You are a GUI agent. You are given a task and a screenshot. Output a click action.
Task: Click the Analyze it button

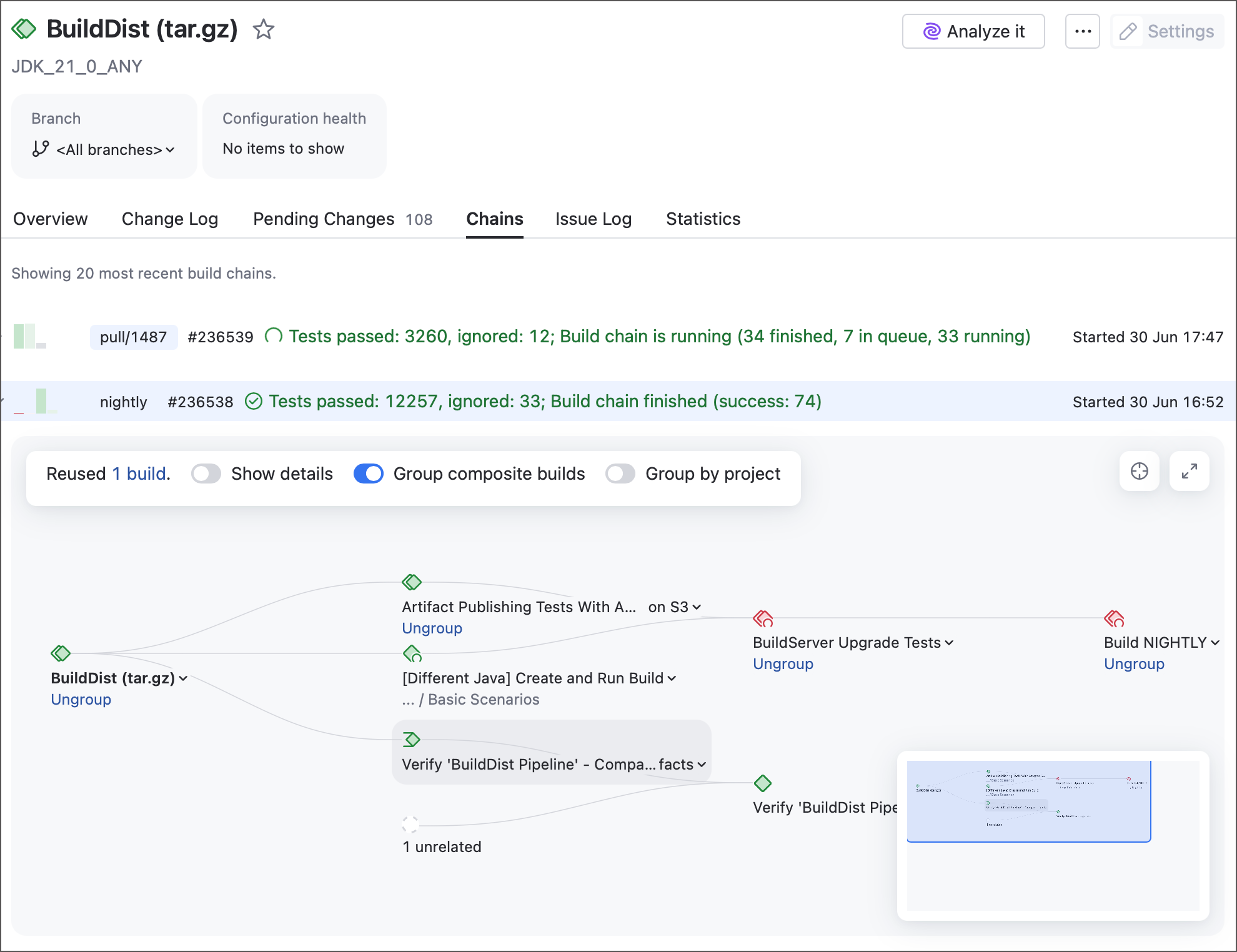tap(973, 31)
